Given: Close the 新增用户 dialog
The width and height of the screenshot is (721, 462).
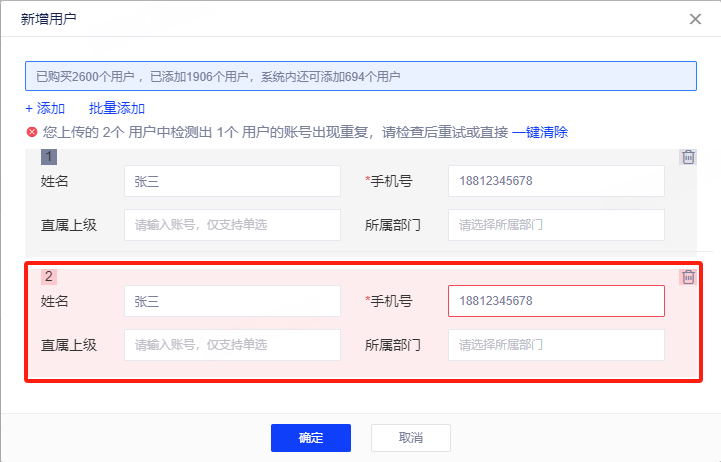Looking at the screenshot, I should pyautogui.click(x=695, y=18).
